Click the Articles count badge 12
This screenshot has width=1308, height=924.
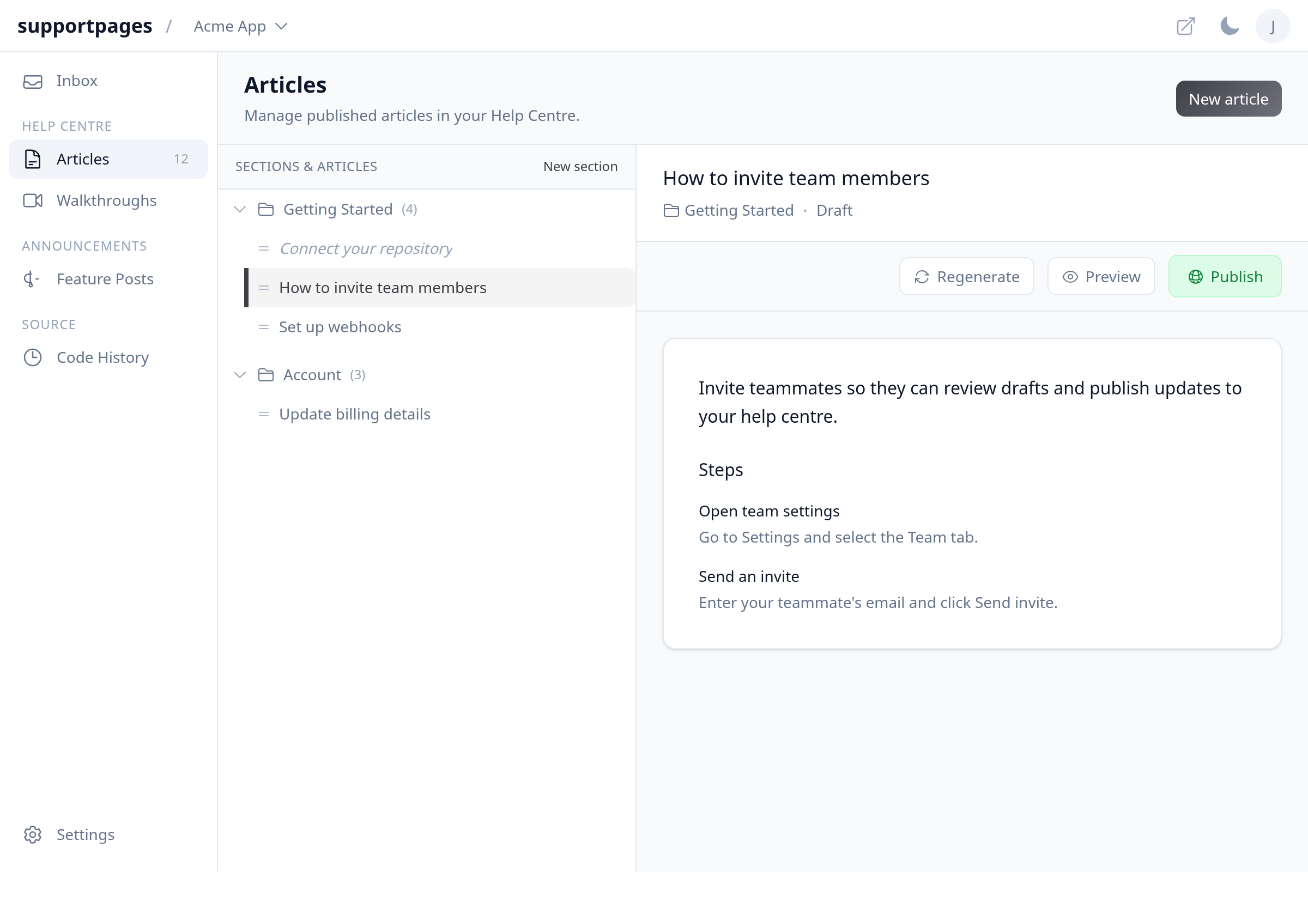[181, 160]
